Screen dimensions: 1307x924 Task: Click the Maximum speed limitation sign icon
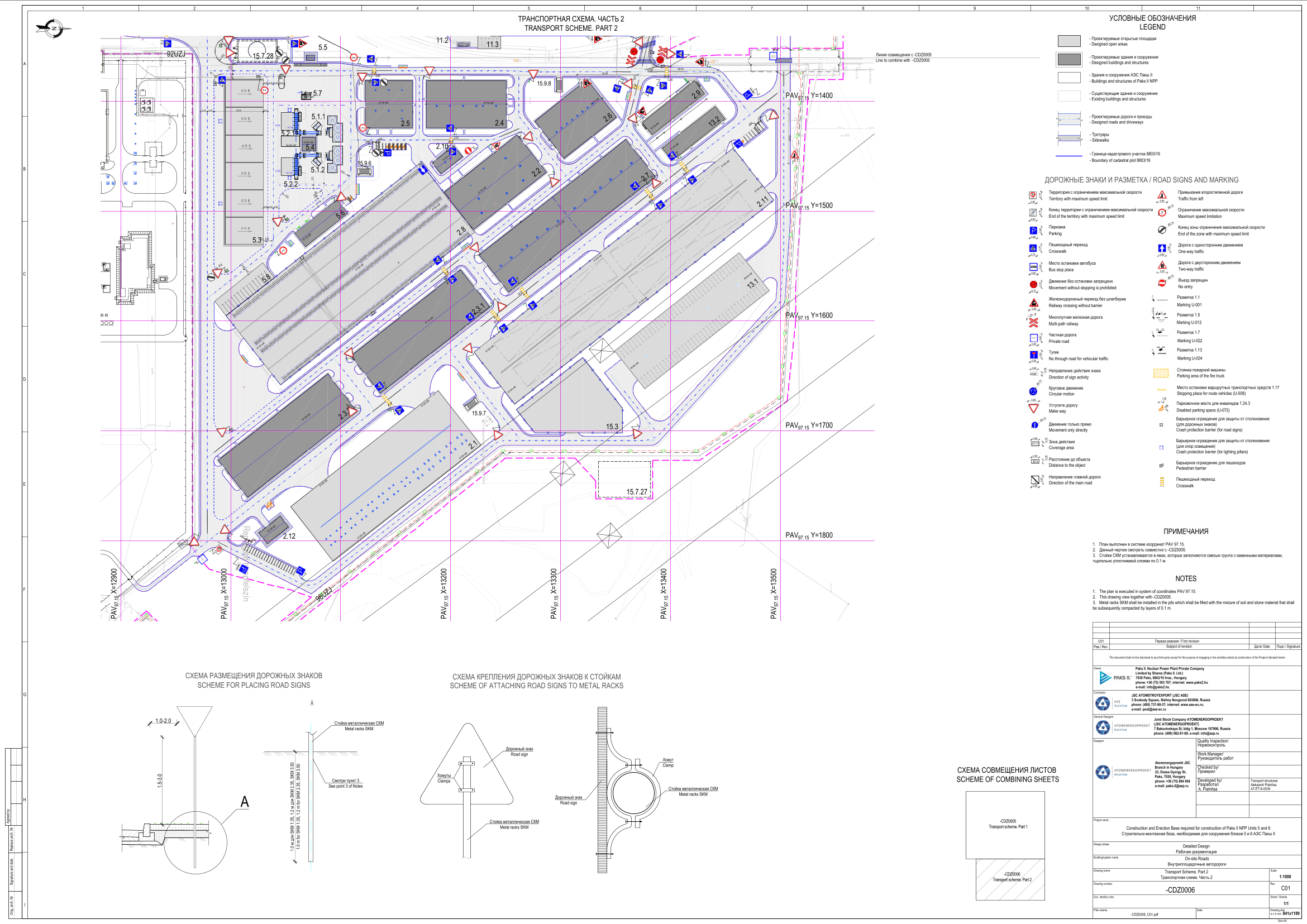pos(1162,213)
